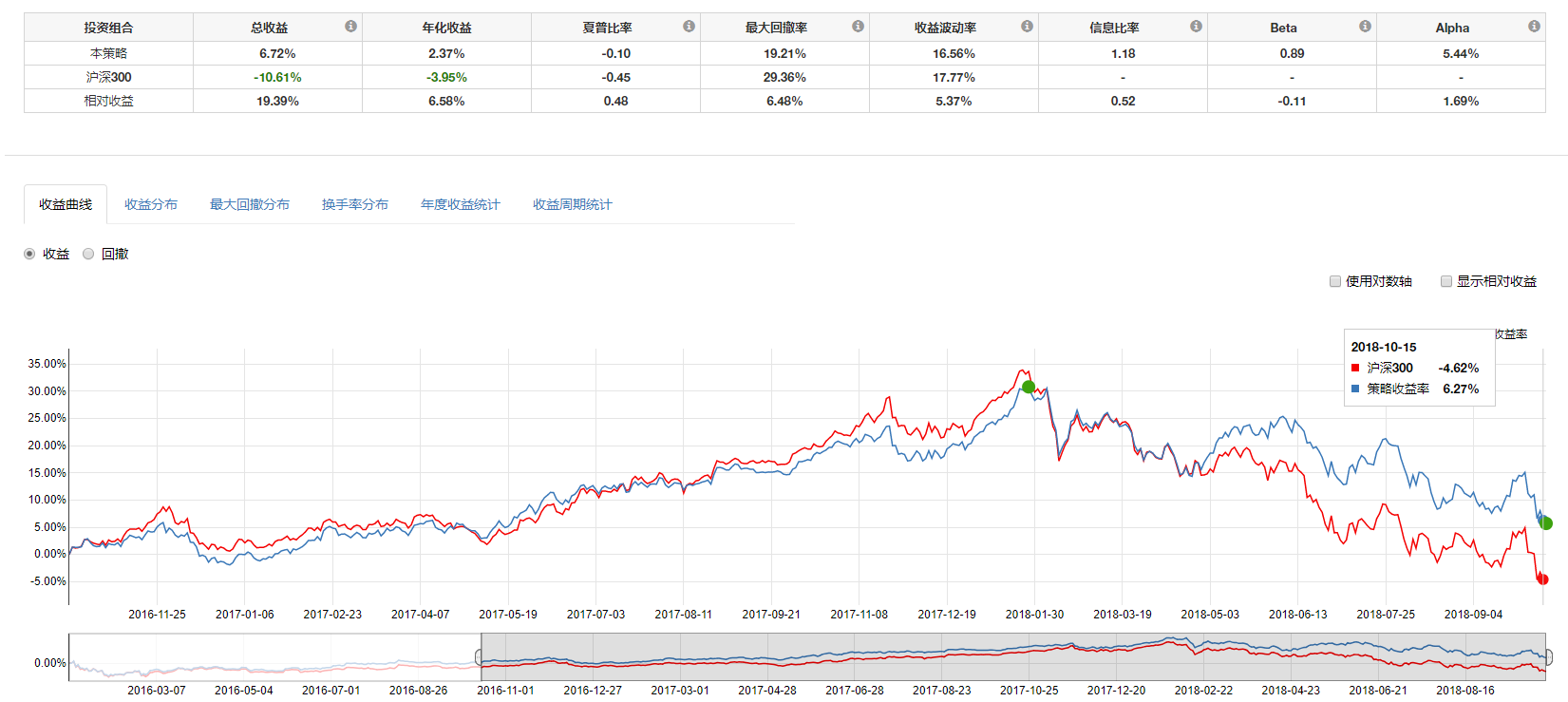
Task: Click the 沪深300 row label in table
Action: 108,77
